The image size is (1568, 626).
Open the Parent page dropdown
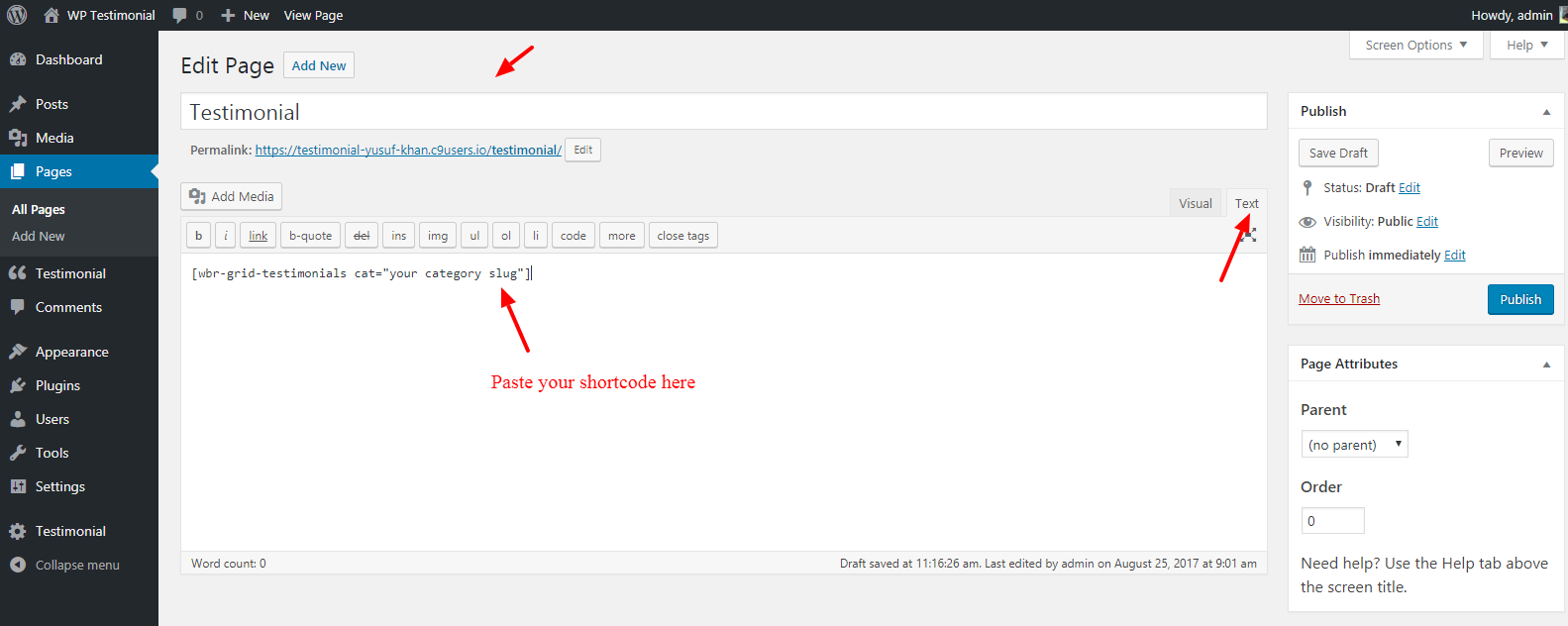tap(1354, 444)
